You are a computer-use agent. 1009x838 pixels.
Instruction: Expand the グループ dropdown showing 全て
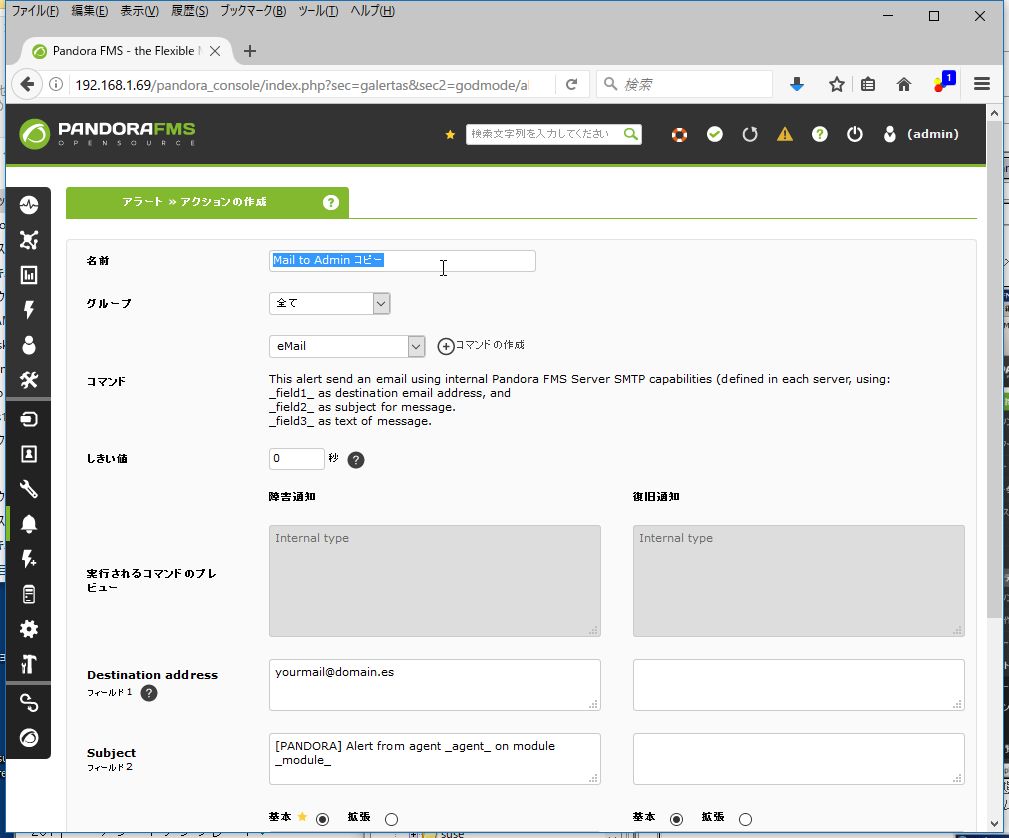point(329,303)
